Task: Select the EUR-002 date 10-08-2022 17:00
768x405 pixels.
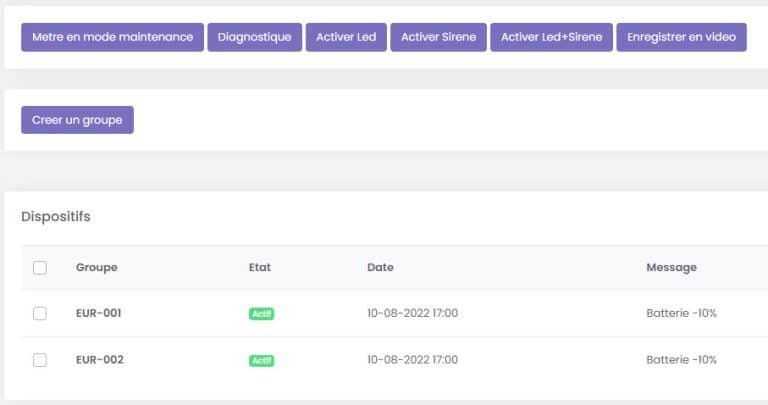Action: click(412, 359)
